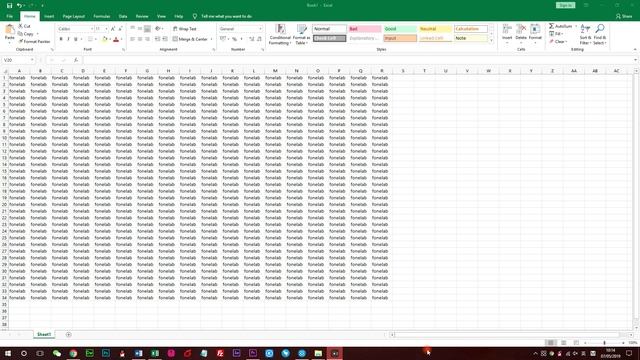Viewport: 640px width, 360px height.
Task: Apply cell borders icon
Action: pos(90,39)
